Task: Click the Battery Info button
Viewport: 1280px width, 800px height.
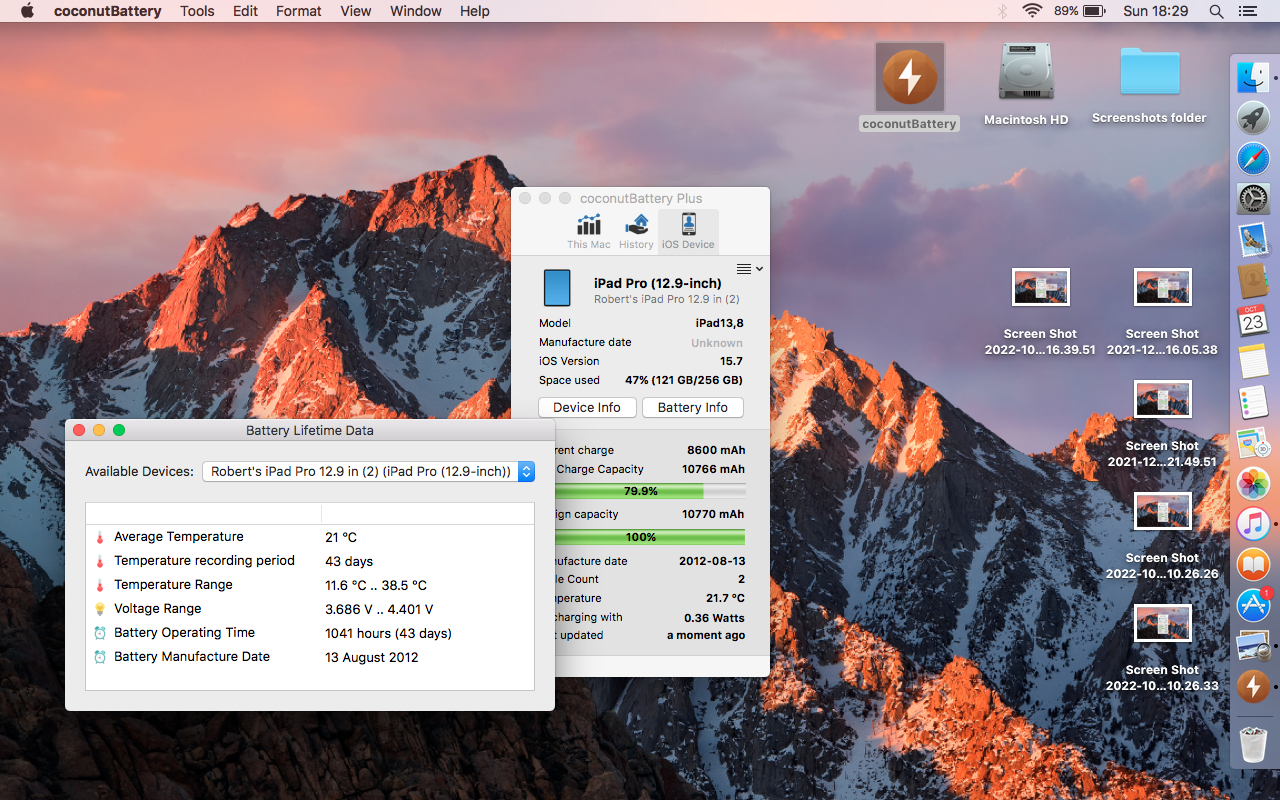Action: point(692,407)
